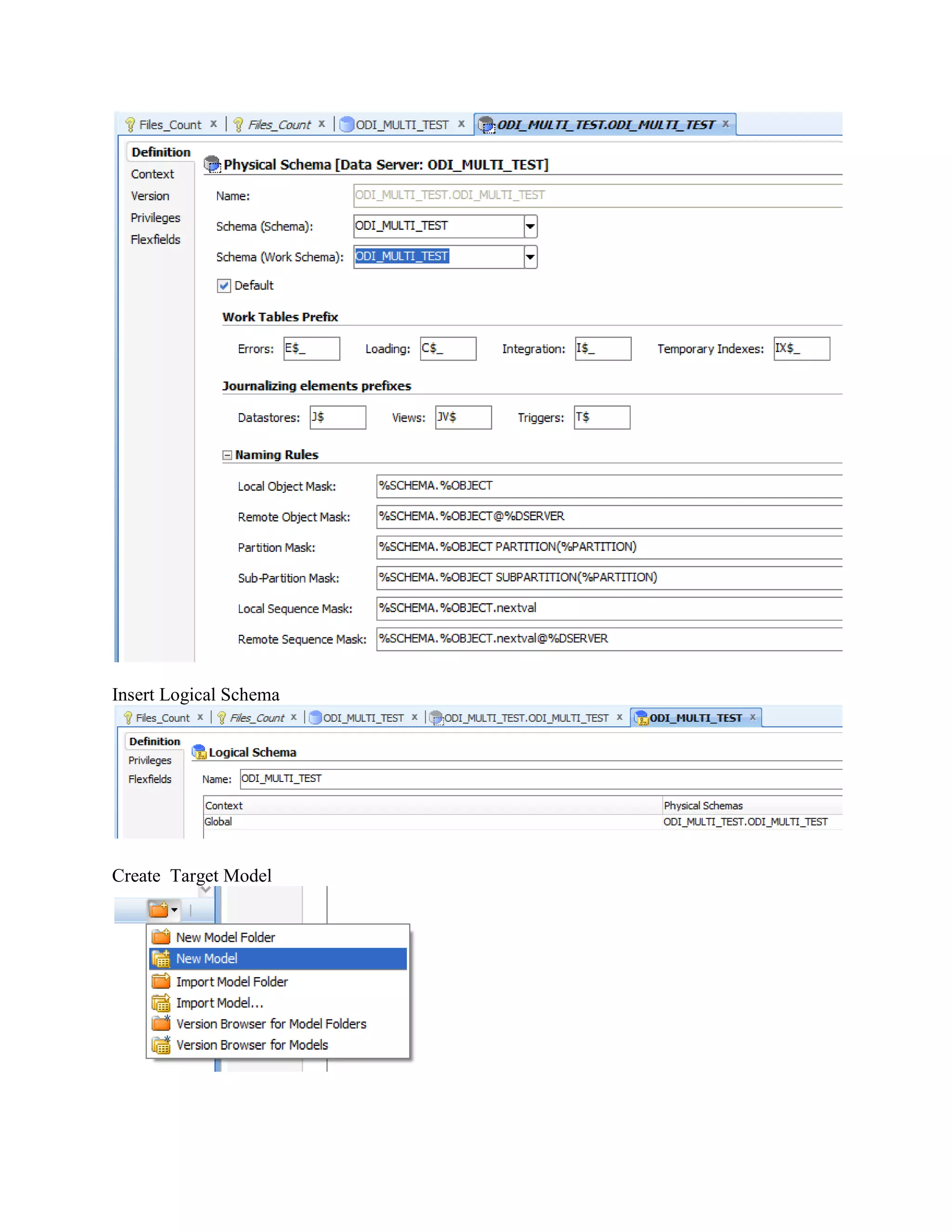
Task: Choose Import Model... from menu
Action: [x=278, y=1004]
